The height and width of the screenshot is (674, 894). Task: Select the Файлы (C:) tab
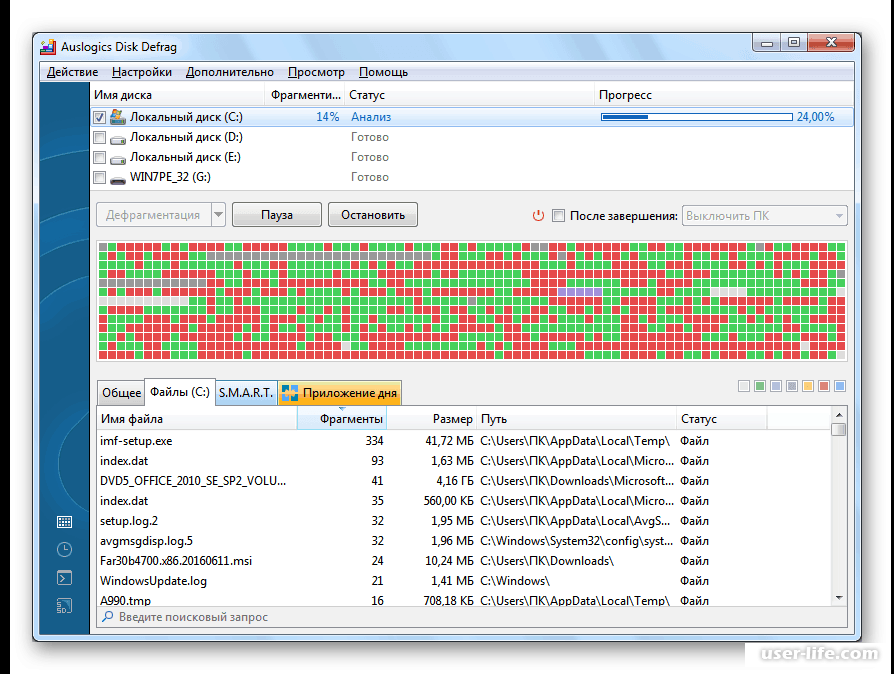tap(180, 392)
